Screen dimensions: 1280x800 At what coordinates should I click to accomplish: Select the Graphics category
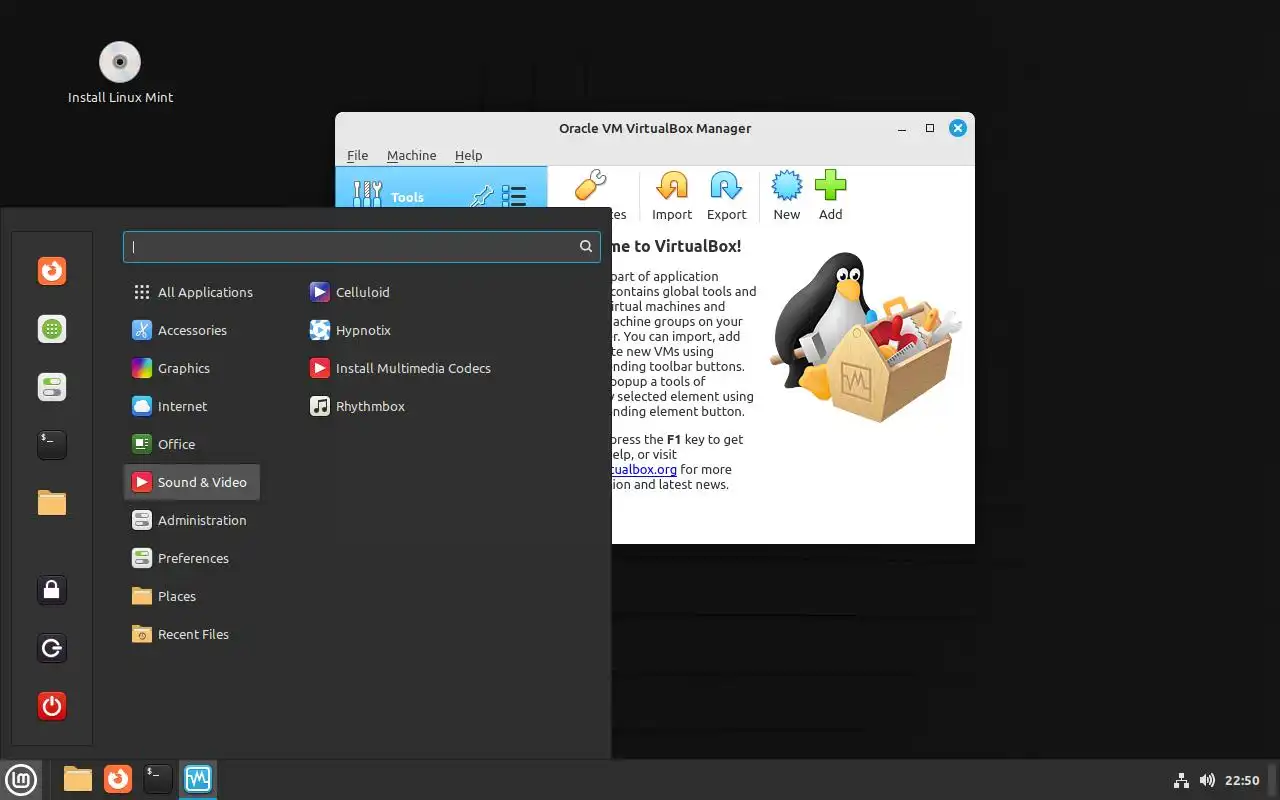point(192,368)
